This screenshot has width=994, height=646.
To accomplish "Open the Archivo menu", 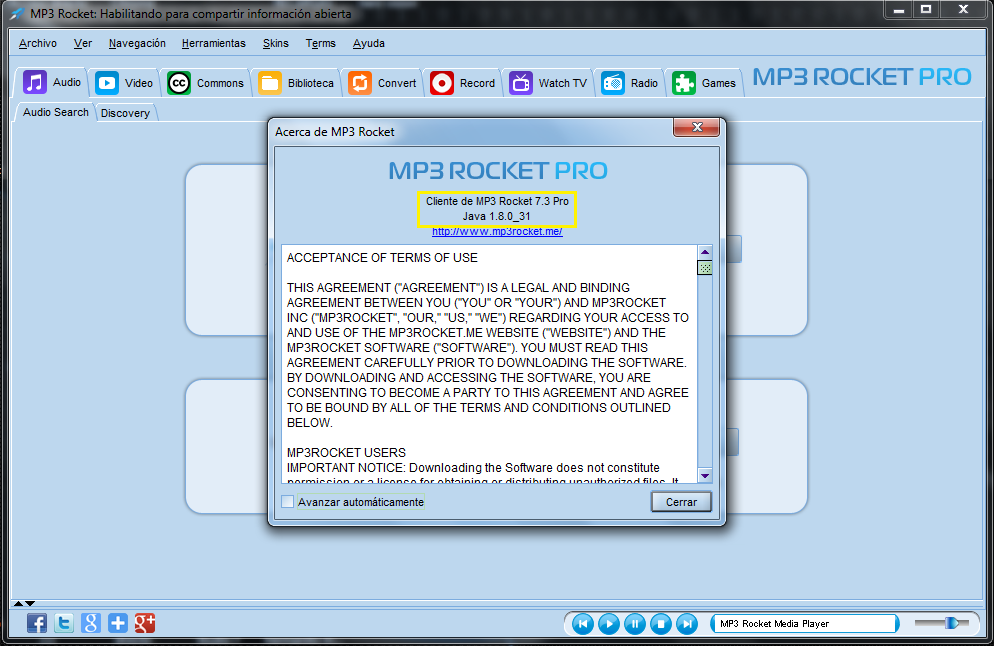I will point(37,43).
